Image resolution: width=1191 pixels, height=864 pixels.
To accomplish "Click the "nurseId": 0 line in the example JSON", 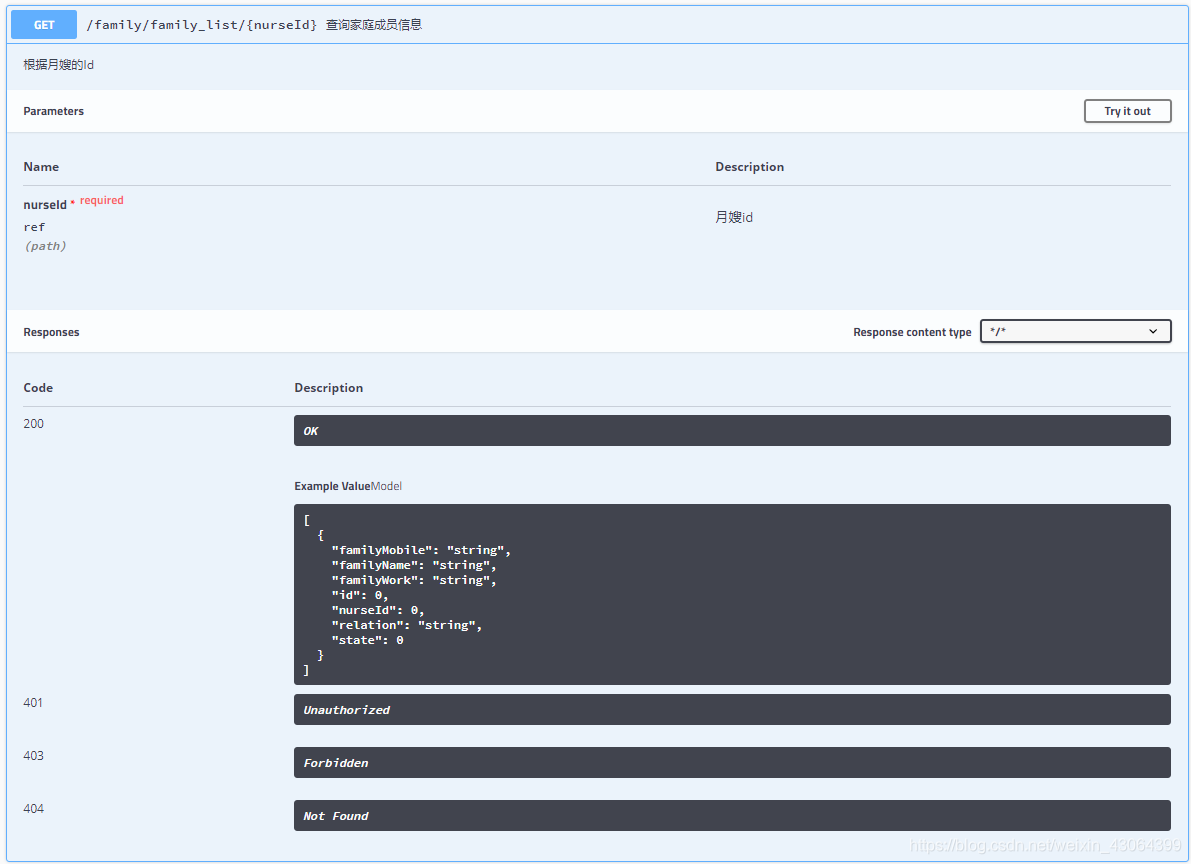I will click(x=378, y=610).
